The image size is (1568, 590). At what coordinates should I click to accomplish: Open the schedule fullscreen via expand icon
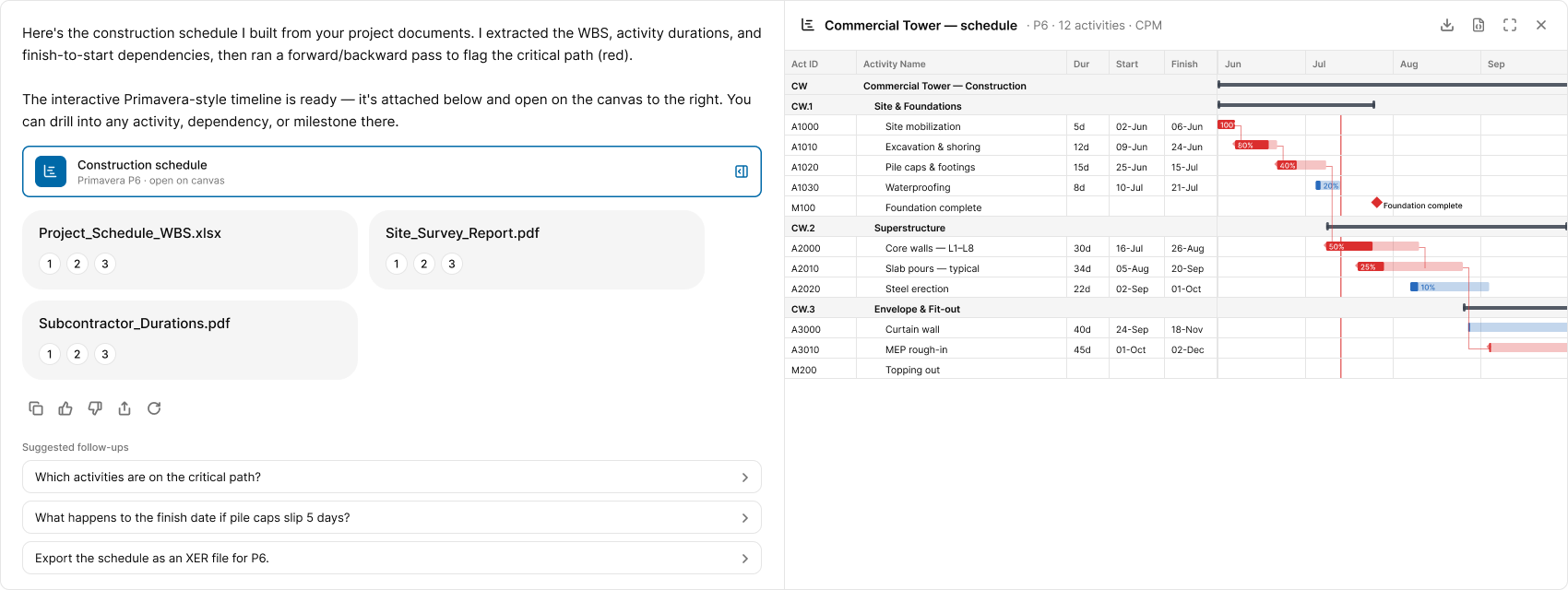click(x=1510, y=25)
